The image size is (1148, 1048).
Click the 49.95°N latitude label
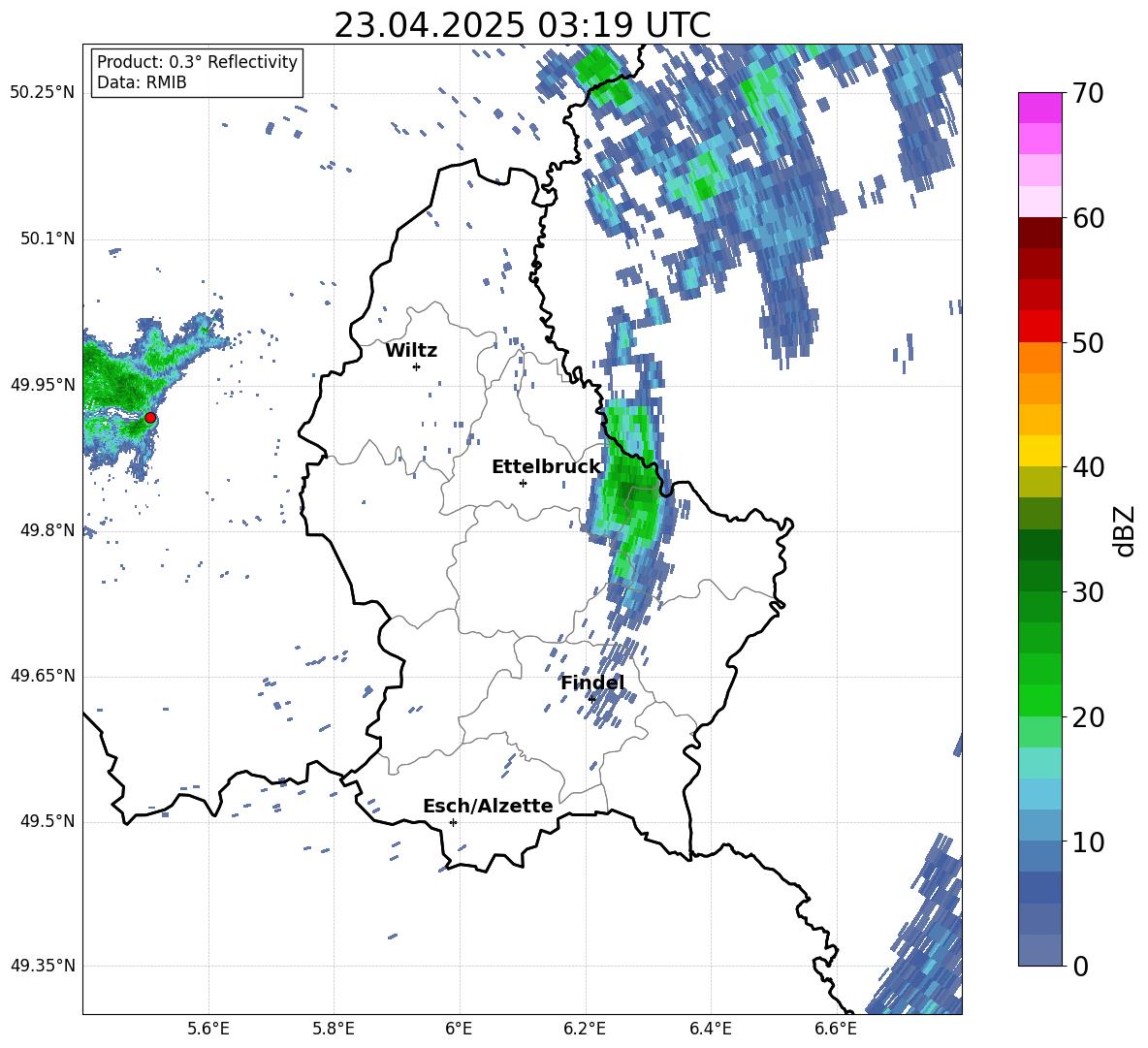click(43, 384)
